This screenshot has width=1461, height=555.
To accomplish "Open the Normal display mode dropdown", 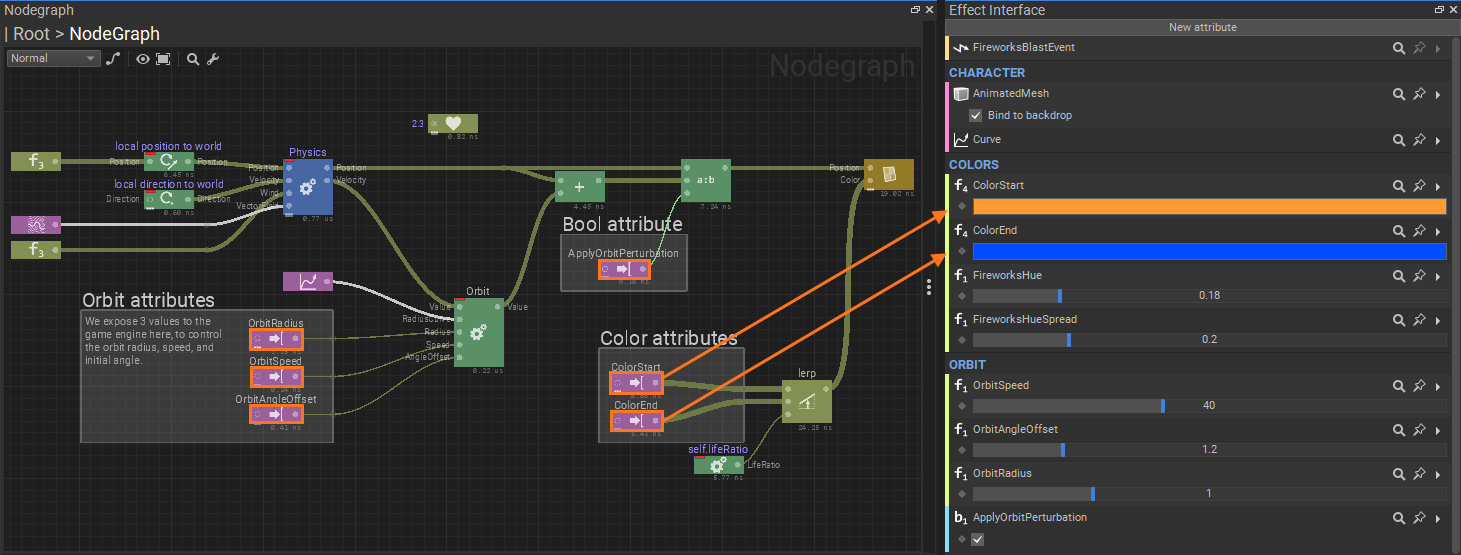I will click(54, 58).
